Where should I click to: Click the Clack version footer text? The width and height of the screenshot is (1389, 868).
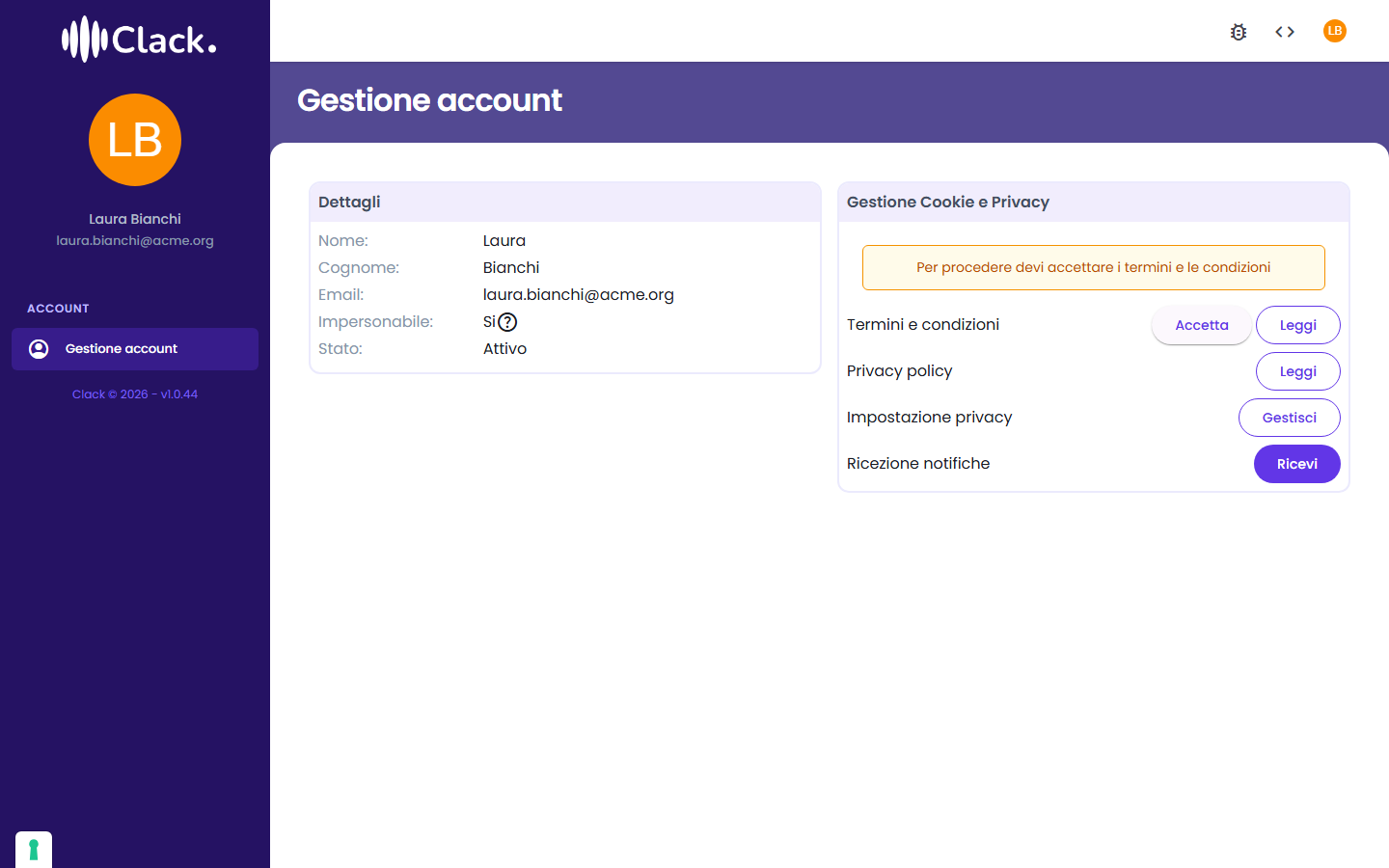pyautogui.click(x=135, y=394)
